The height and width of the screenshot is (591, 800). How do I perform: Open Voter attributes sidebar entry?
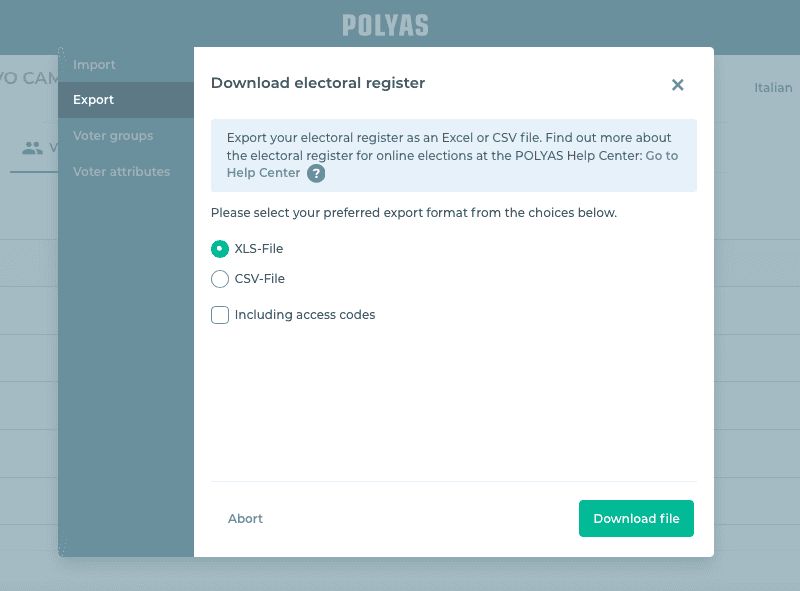[x=121, y=172]
